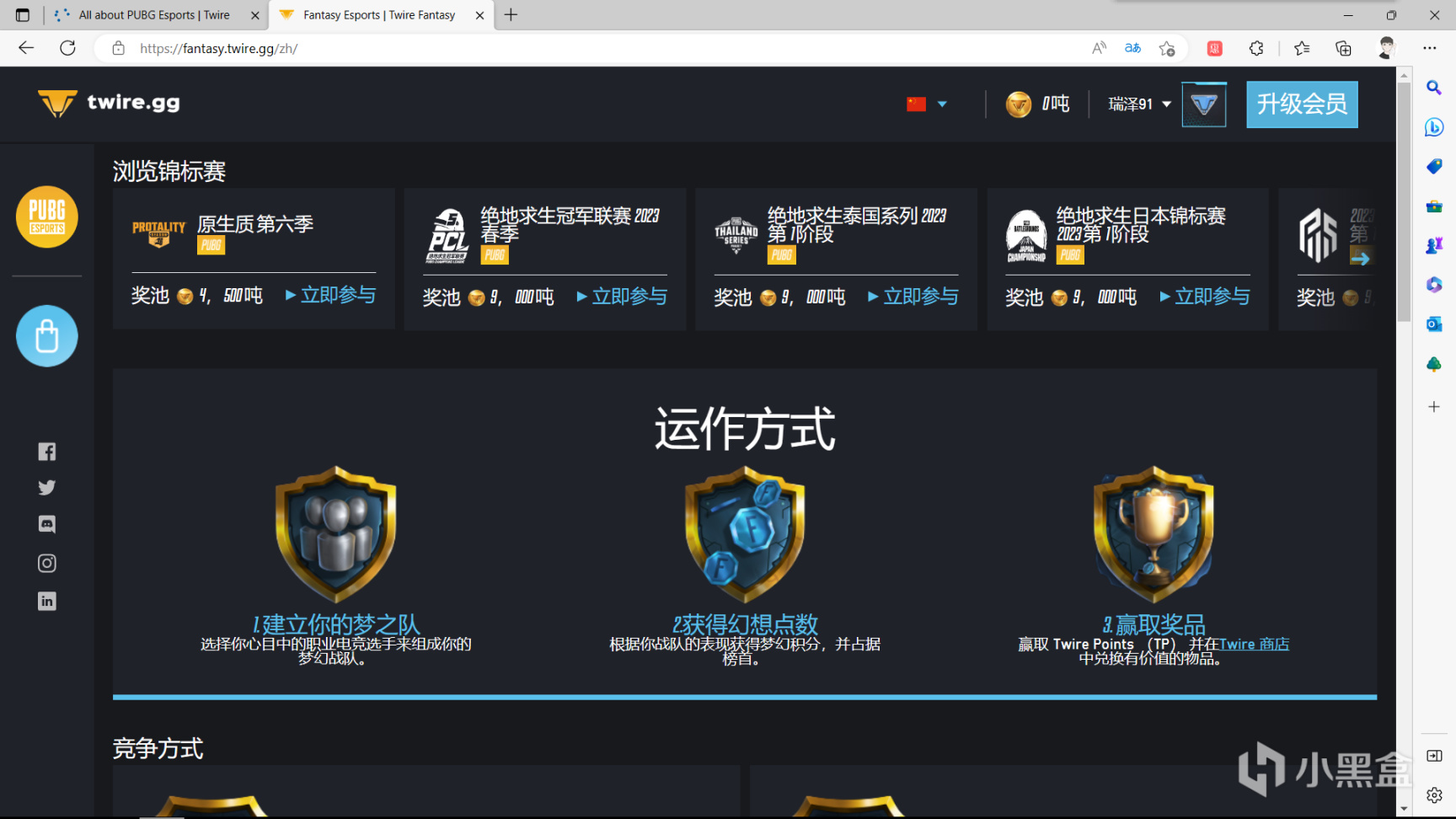This screenshot has height=819, width=1456.
Task: Click the fantasy points shield image
Action: (745, 534)
